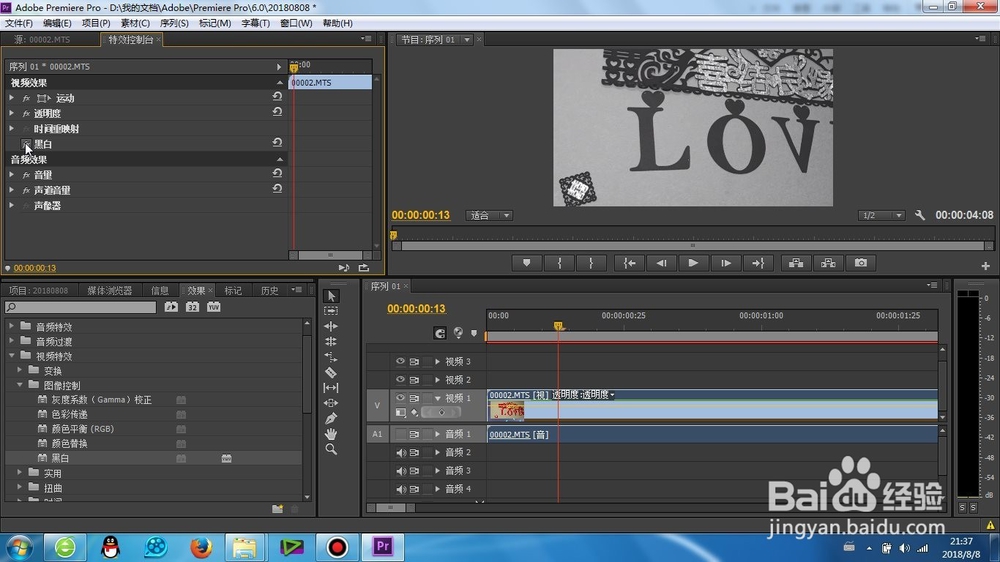
Task: Click program monitor zoom scroll bar
Action: [693, 246]
